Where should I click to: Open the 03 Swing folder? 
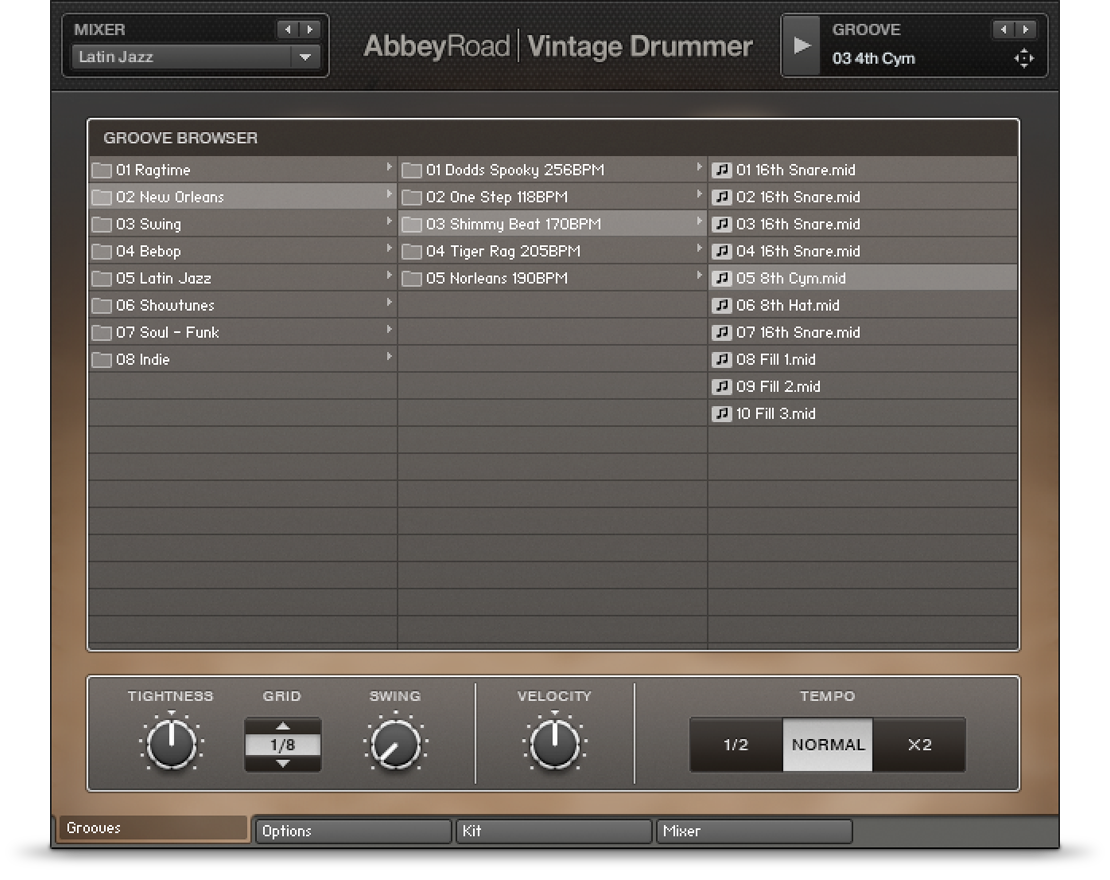(x=242, y=224)
